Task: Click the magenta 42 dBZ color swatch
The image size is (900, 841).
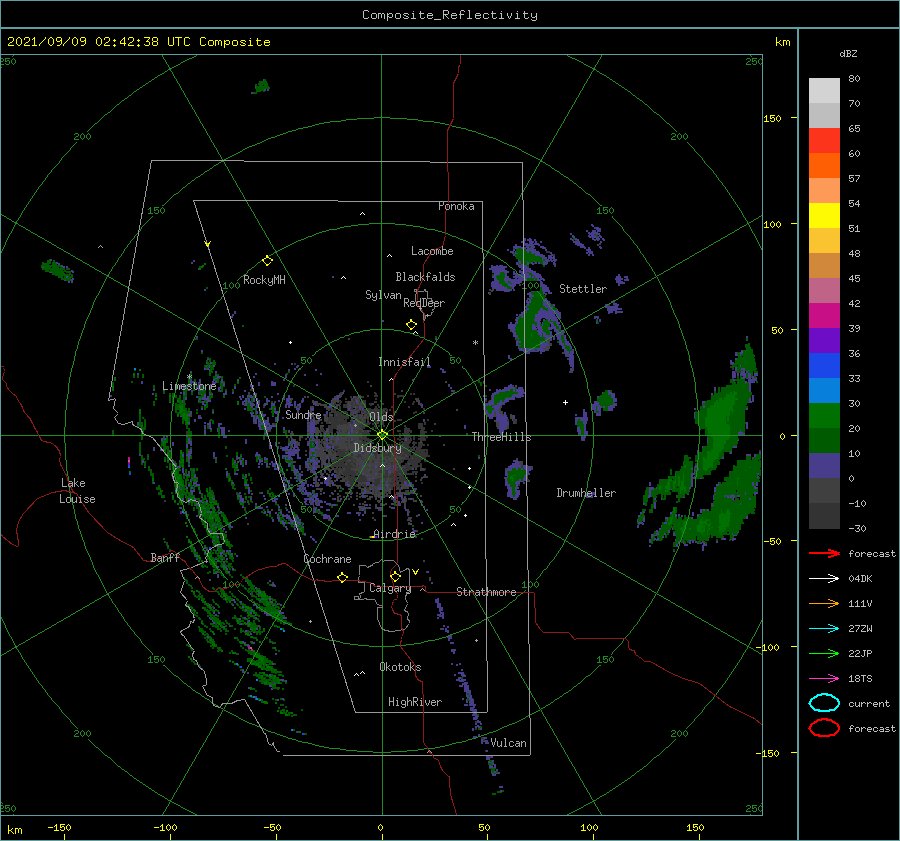Action: [824, 315]
